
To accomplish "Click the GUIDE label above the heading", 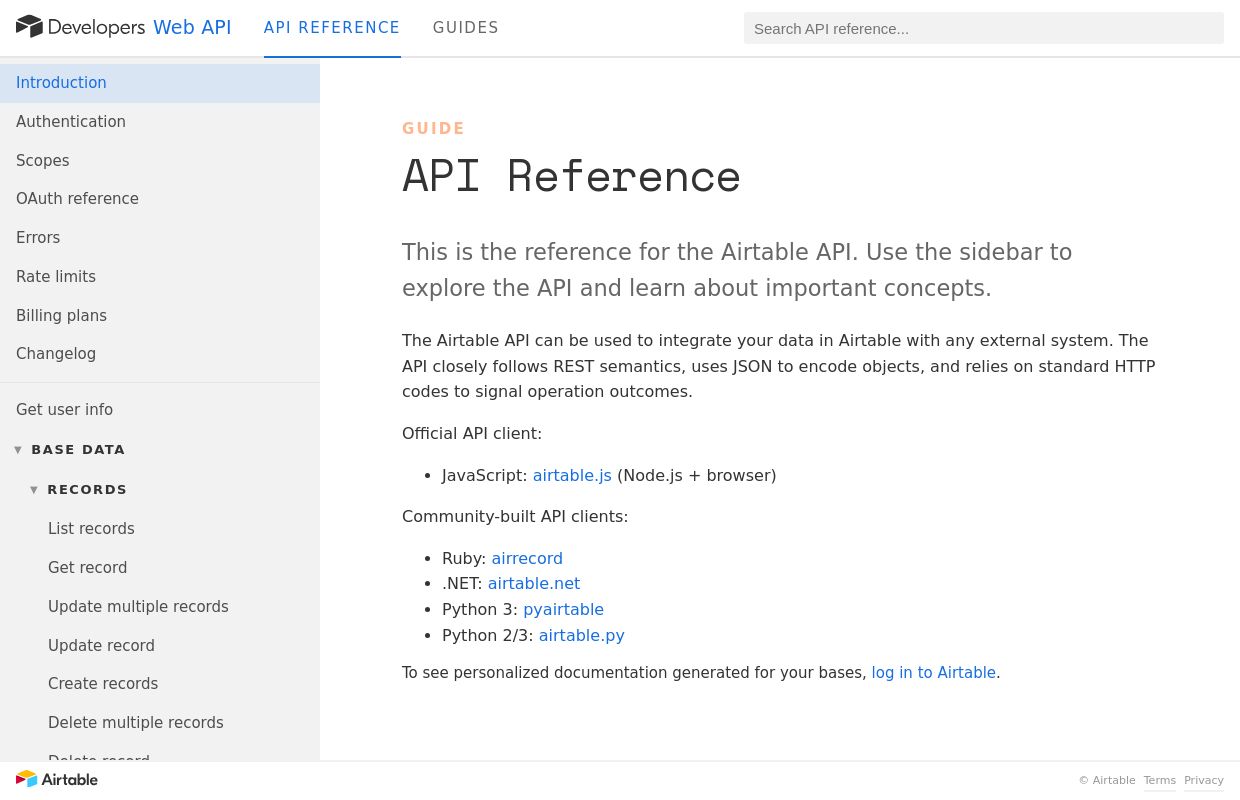I will coord(434,129).
